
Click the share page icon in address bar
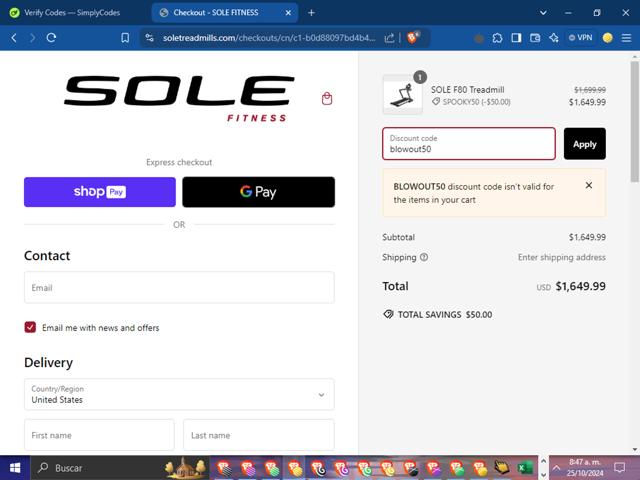pos(389,38)
